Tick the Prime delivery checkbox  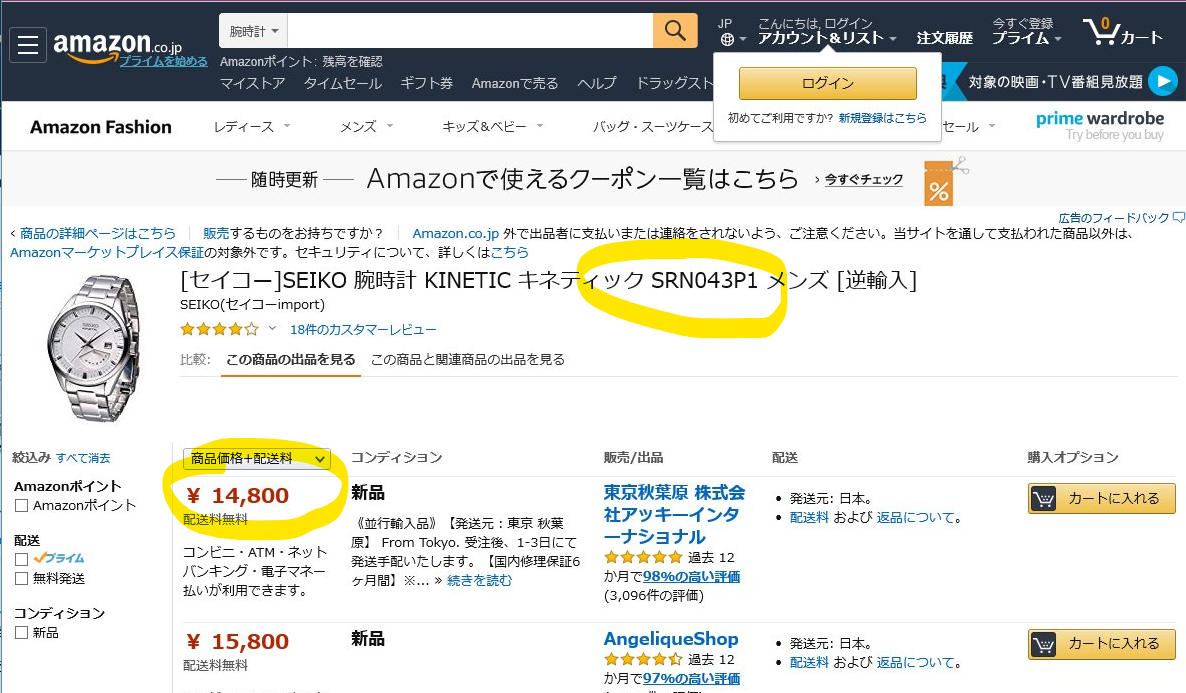22,559
